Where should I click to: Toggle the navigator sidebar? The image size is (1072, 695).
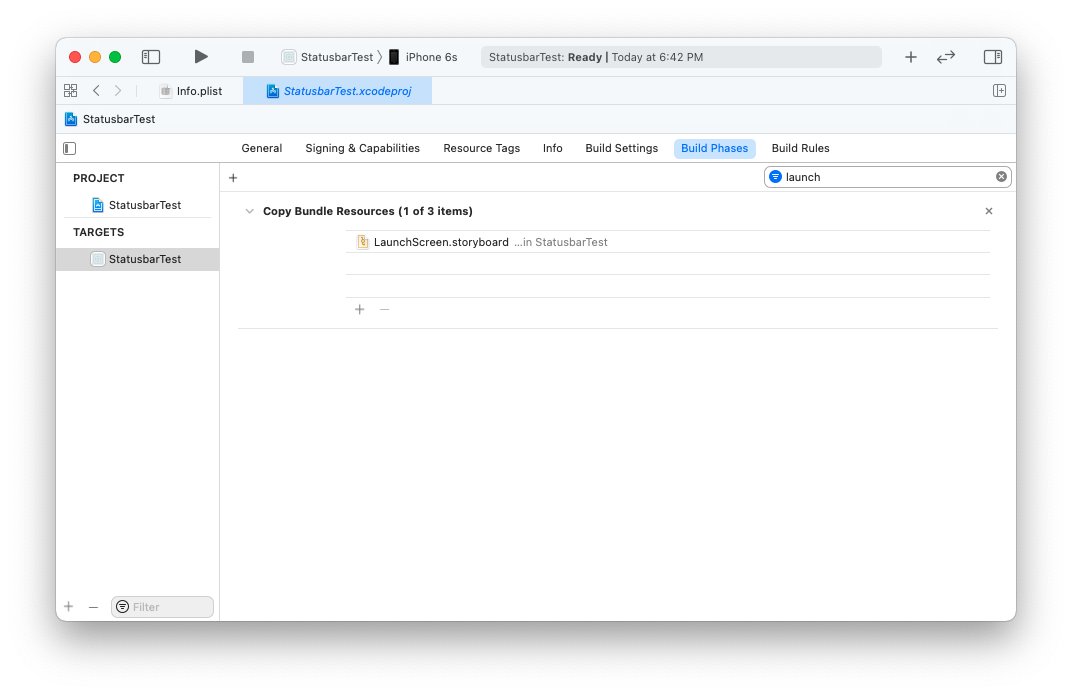point(150,57)
